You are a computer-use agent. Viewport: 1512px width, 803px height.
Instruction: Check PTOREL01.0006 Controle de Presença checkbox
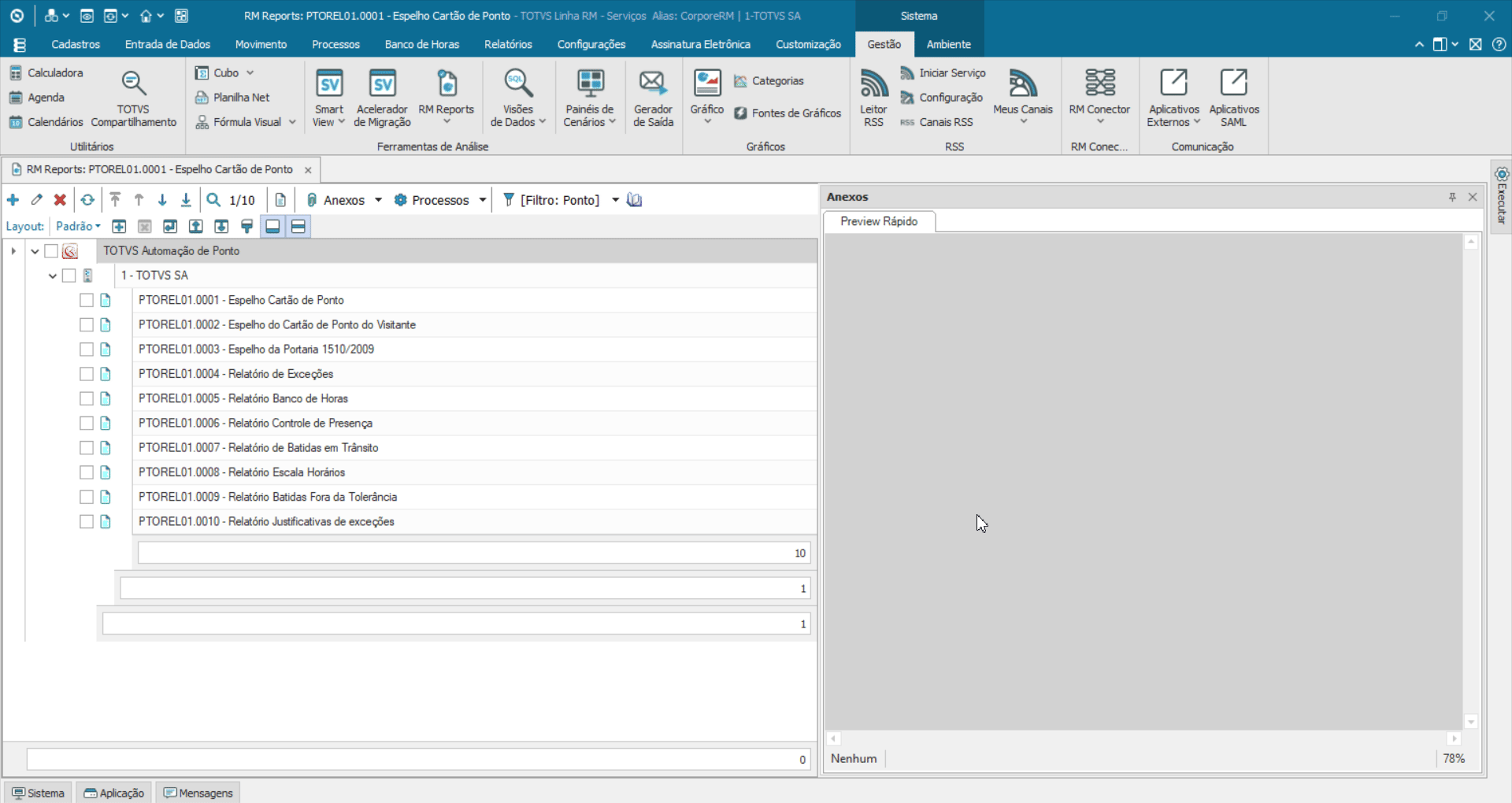(x=87, y=423)
